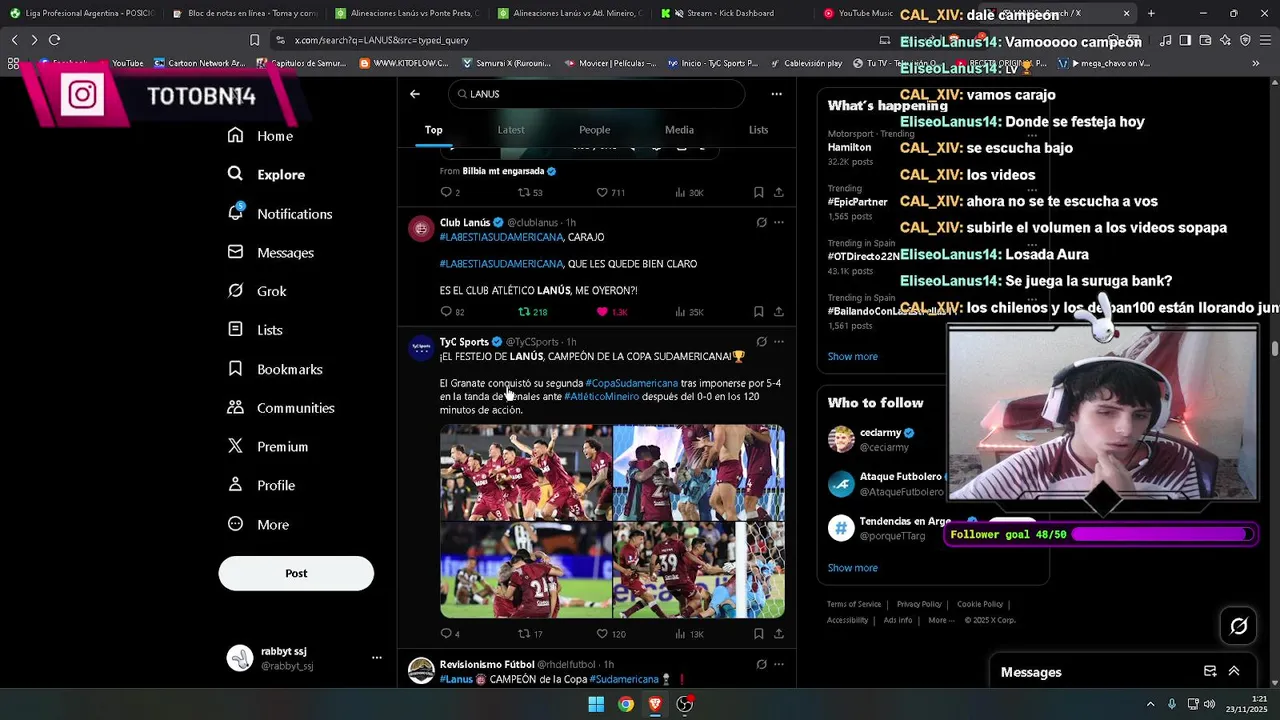Viewport: 1280px width, 720px height.
Task: Click Grok icon on Revisionismo Fútbol tweet
Action: (761, 664)
